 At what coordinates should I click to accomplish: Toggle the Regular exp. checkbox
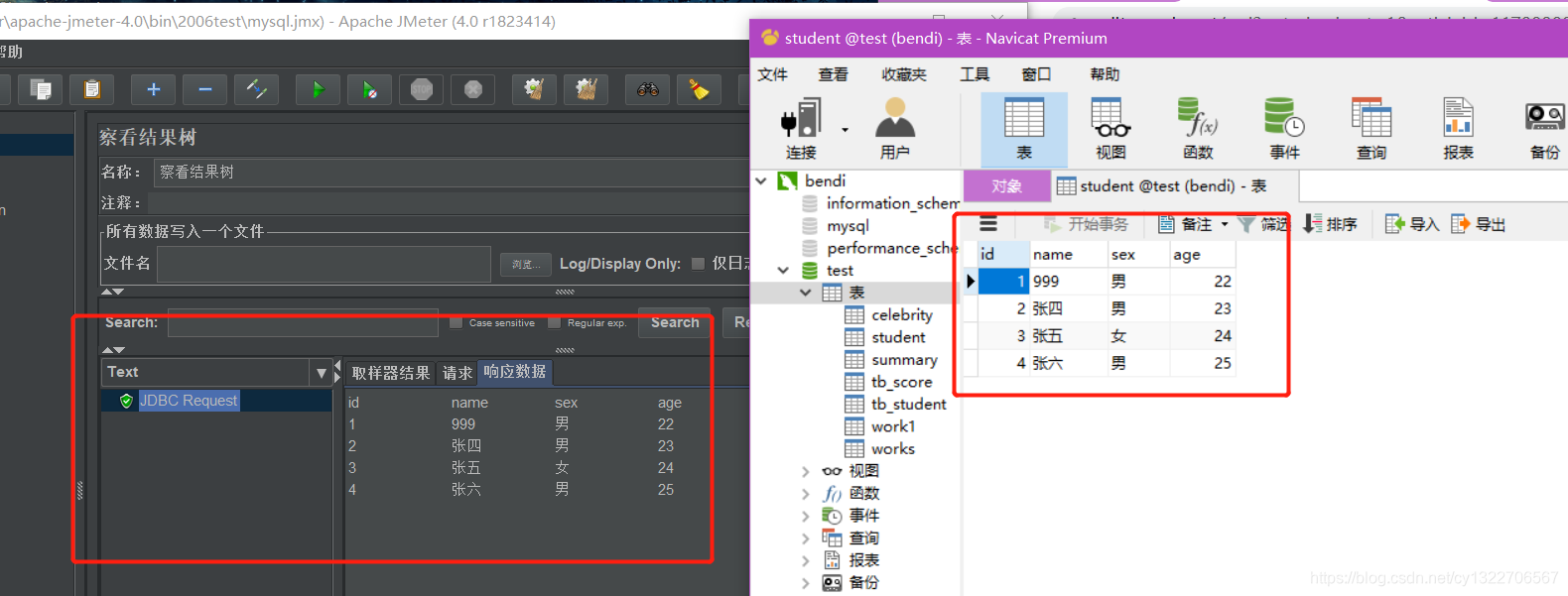coord(554,322)
